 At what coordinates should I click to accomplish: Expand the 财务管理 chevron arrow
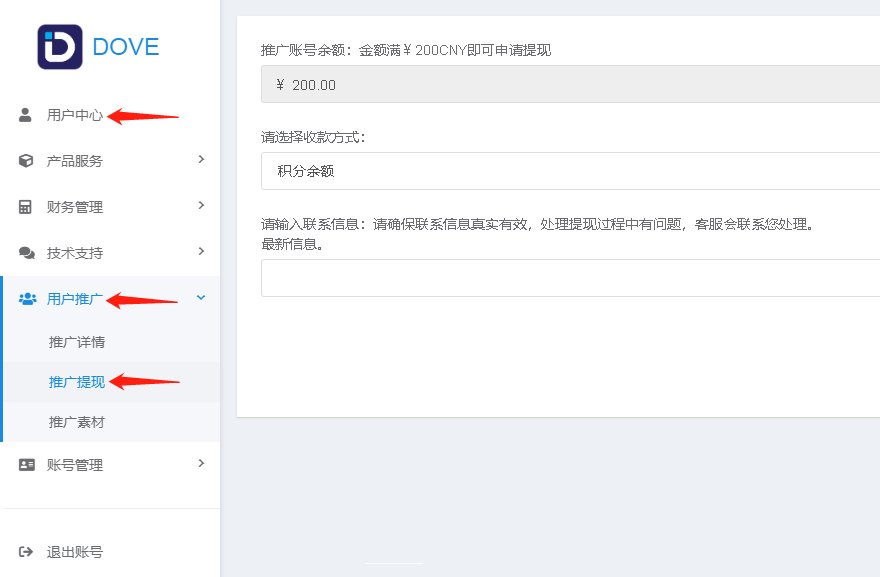(201, 205)
